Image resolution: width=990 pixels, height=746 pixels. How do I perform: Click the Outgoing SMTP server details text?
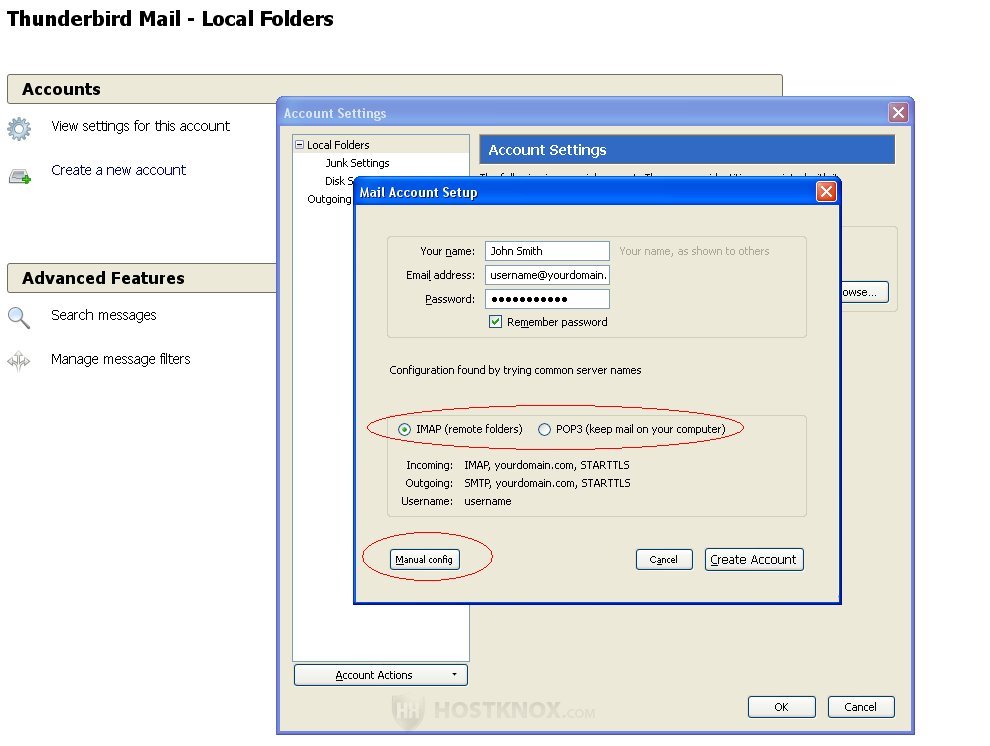(547, 483)
